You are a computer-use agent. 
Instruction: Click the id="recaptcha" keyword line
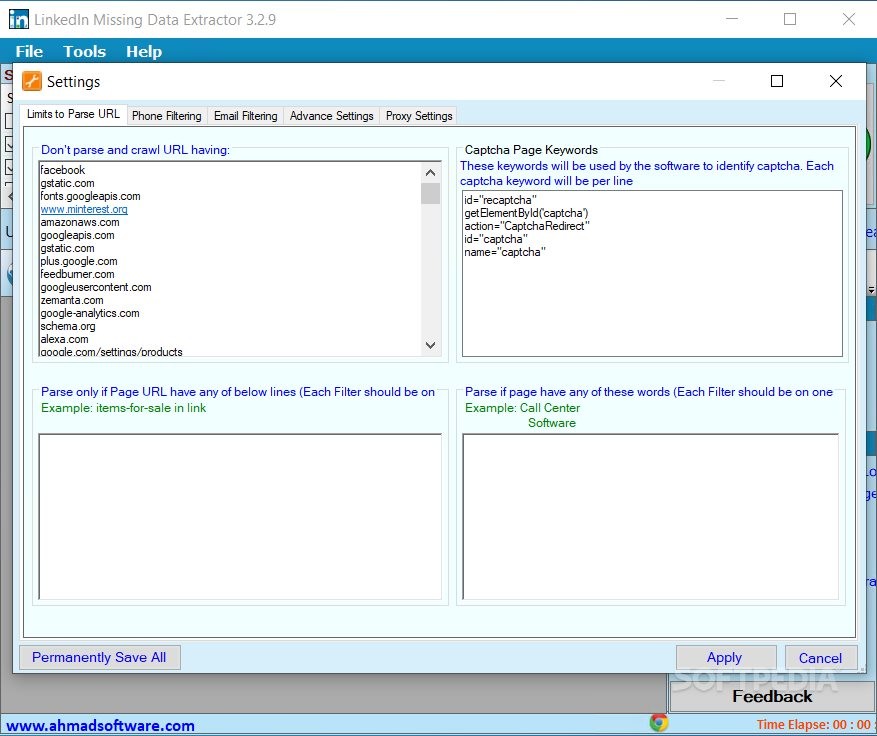pyautogui.click(x=500, y=200)
